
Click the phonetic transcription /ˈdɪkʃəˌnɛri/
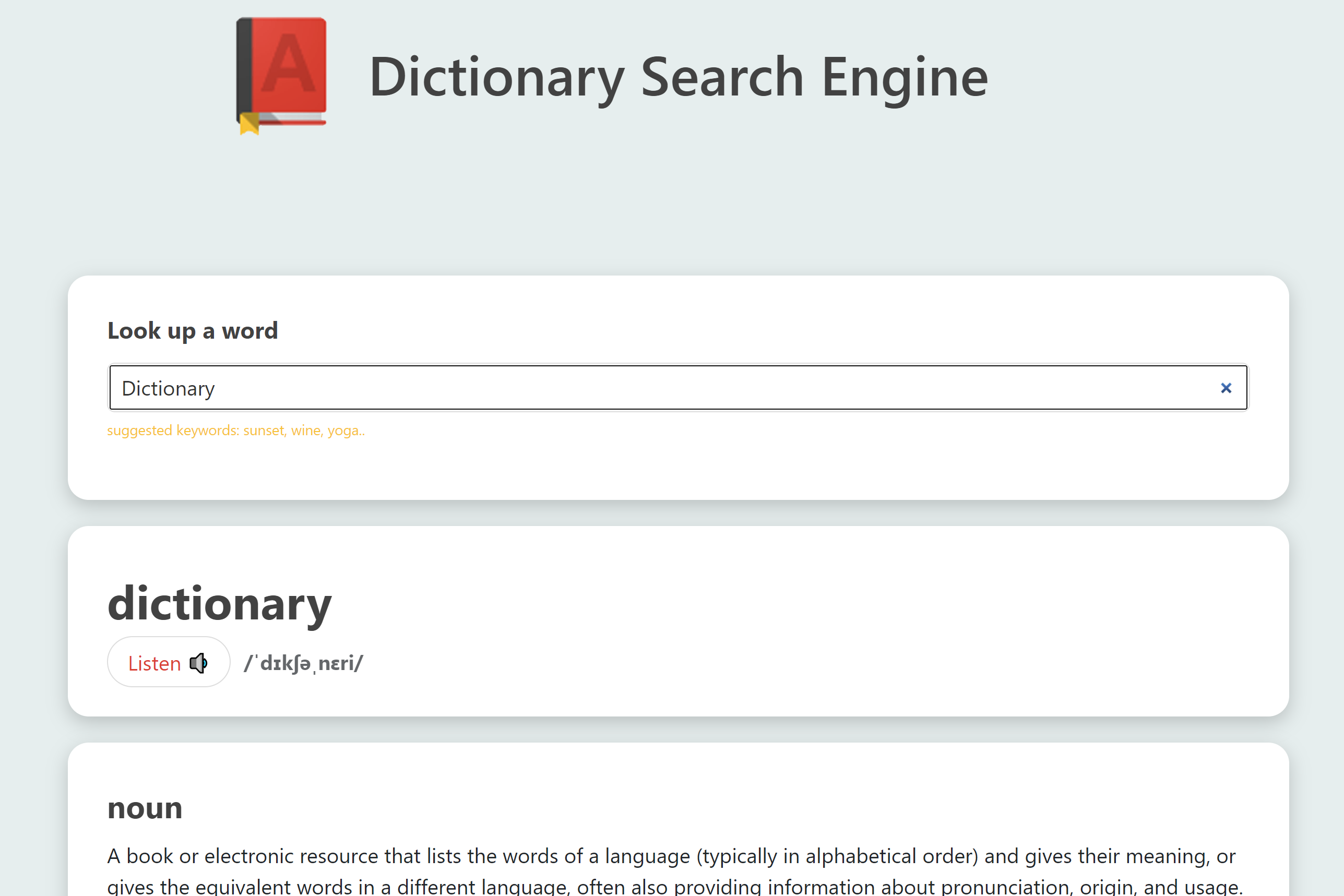[x=303, y=663]
